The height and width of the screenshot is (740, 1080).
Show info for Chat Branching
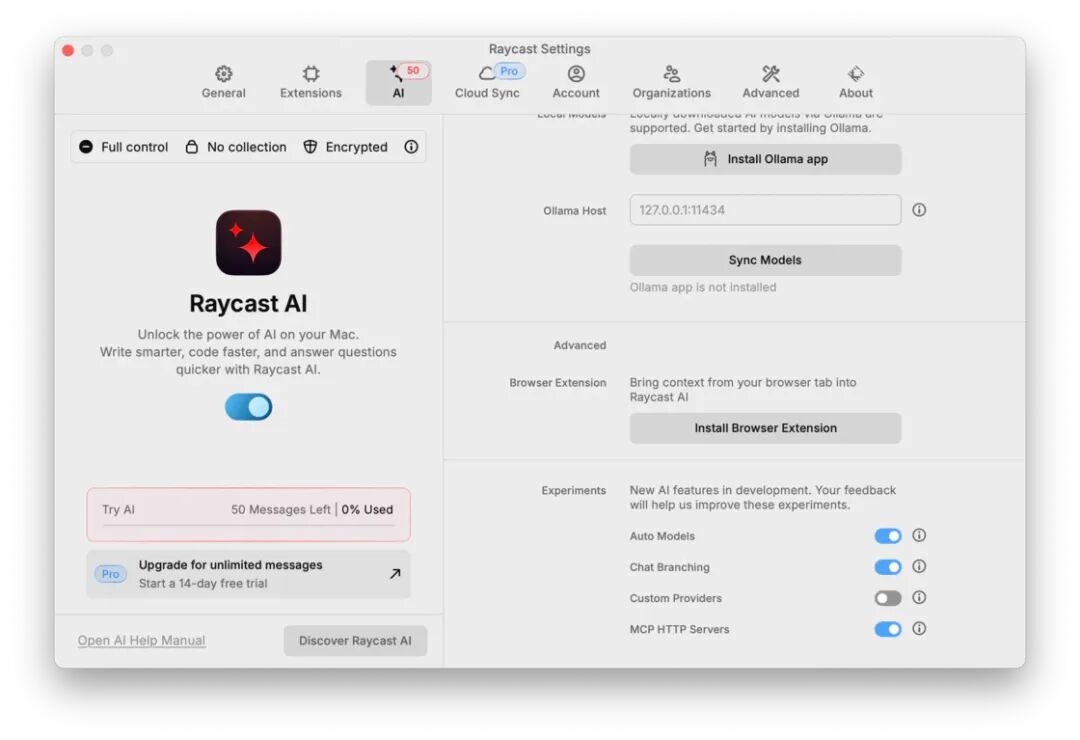click(x=920, y=566)
